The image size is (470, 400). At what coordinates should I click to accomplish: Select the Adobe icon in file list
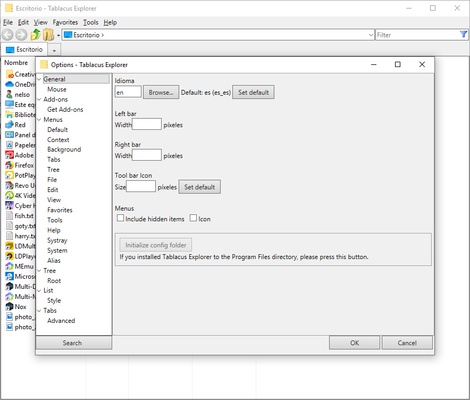click(9, 155)
